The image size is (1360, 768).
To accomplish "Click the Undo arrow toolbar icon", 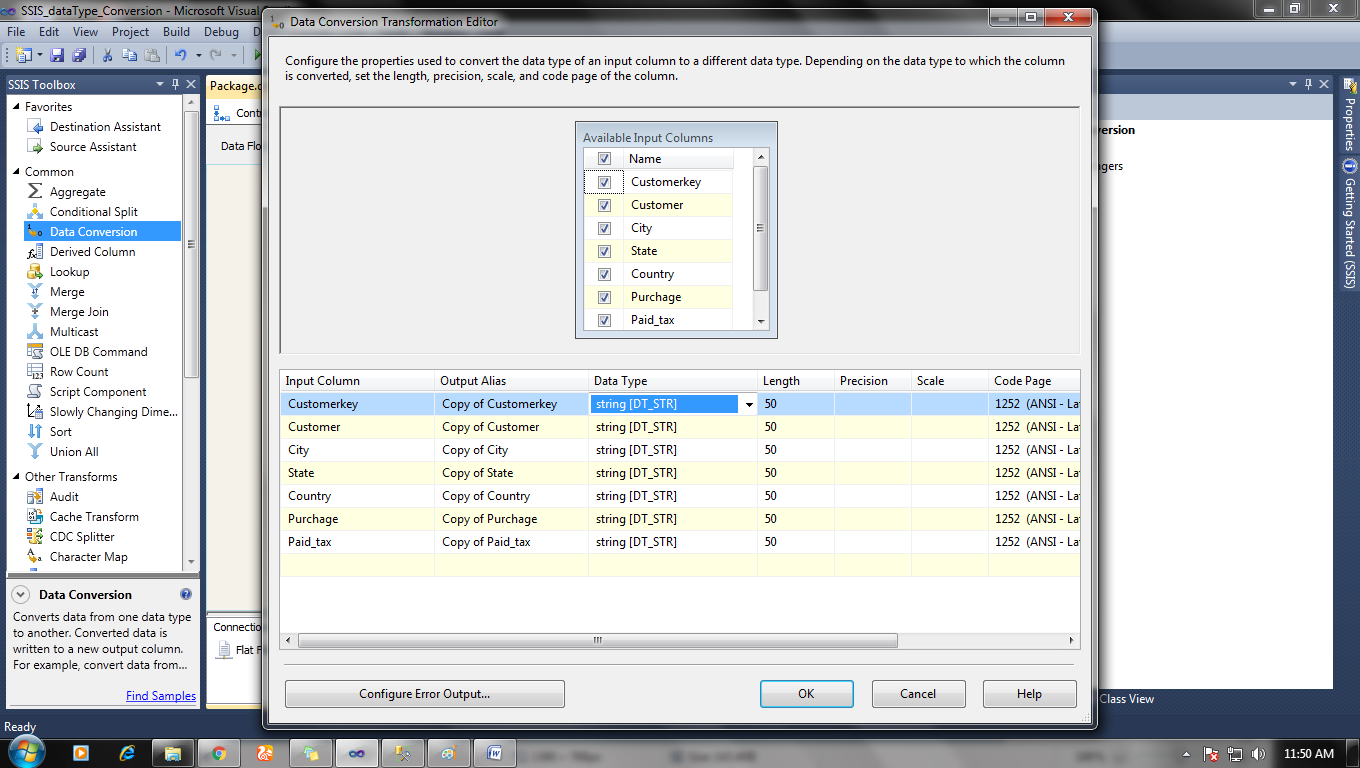I will coord(181,55).
